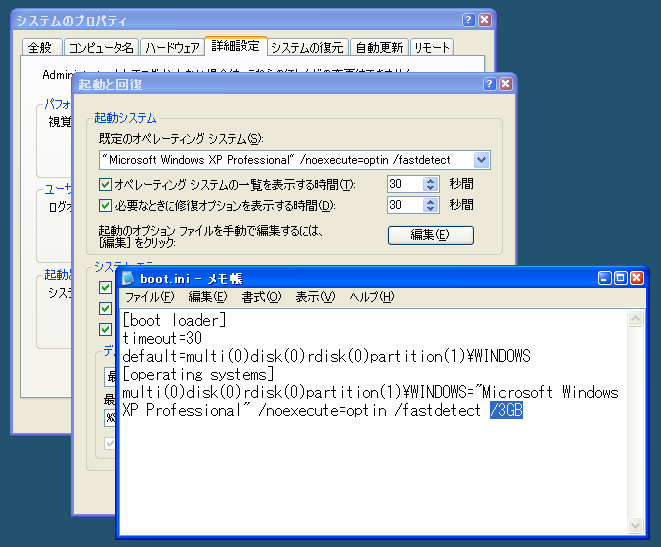Toggle third checkbox under システム エラー section

point(105,329)
